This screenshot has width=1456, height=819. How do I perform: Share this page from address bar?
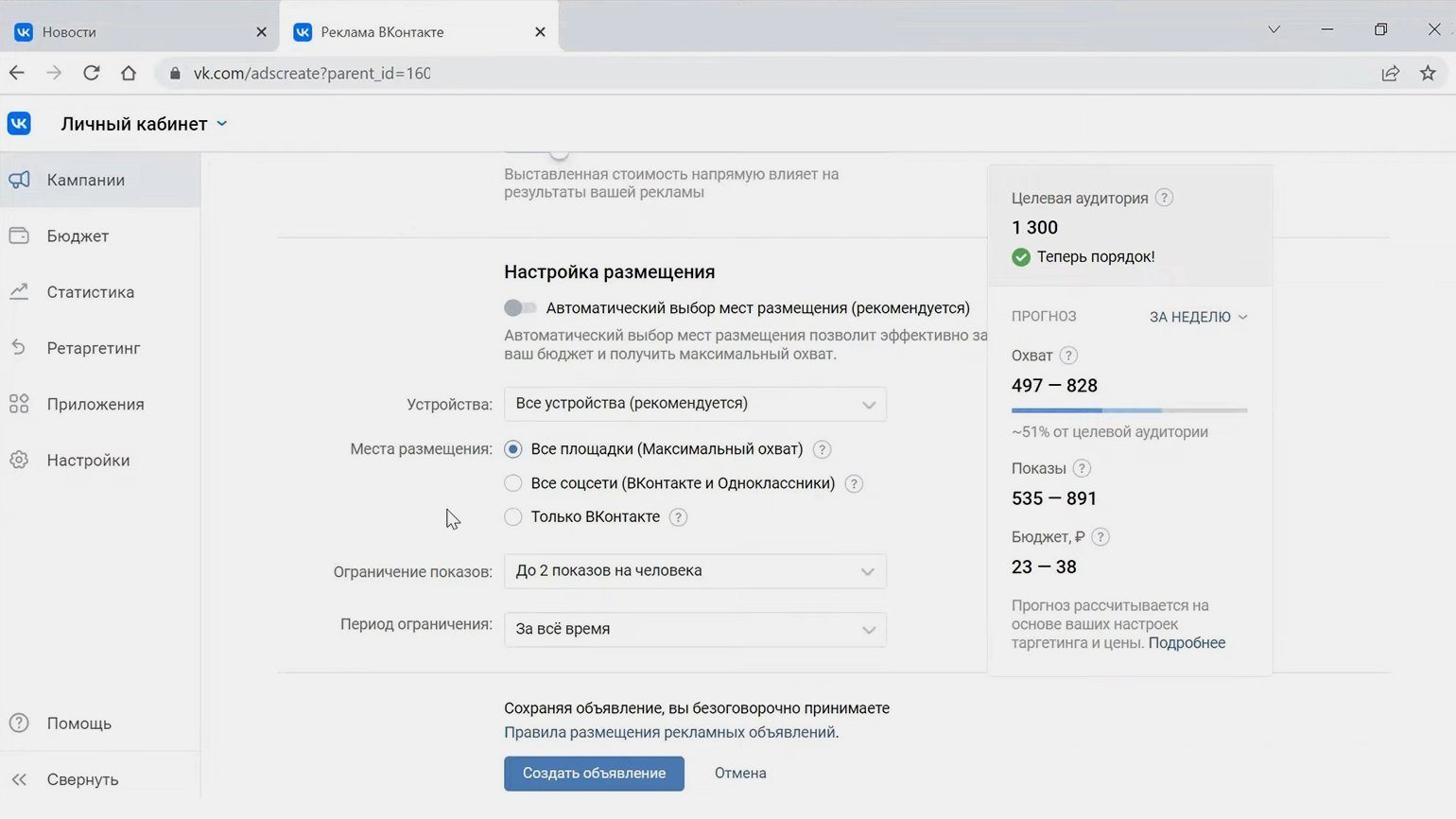[x=1390, y=73]
